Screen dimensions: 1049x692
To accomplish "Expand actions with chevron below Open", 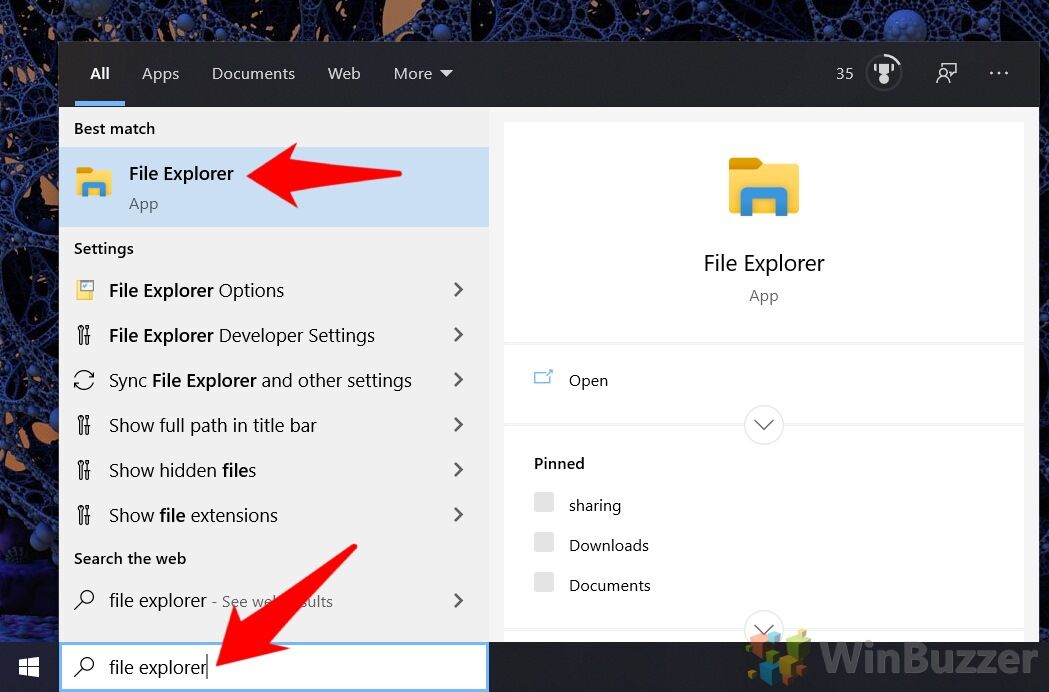I will (x=764, y=425).
